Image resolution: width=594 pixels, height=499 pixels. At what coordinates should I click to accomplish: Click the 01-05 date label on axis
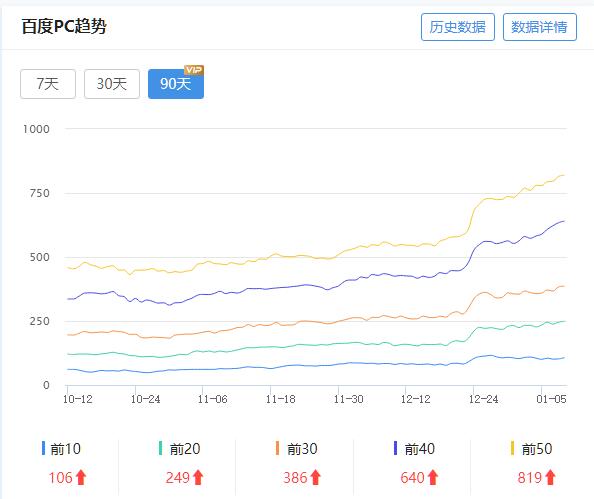551,399
